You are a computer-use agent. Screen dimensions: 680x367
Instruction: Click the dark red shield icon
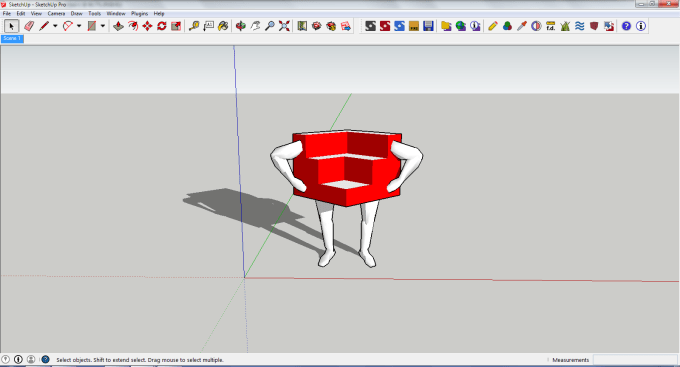(x=594, y=26)
